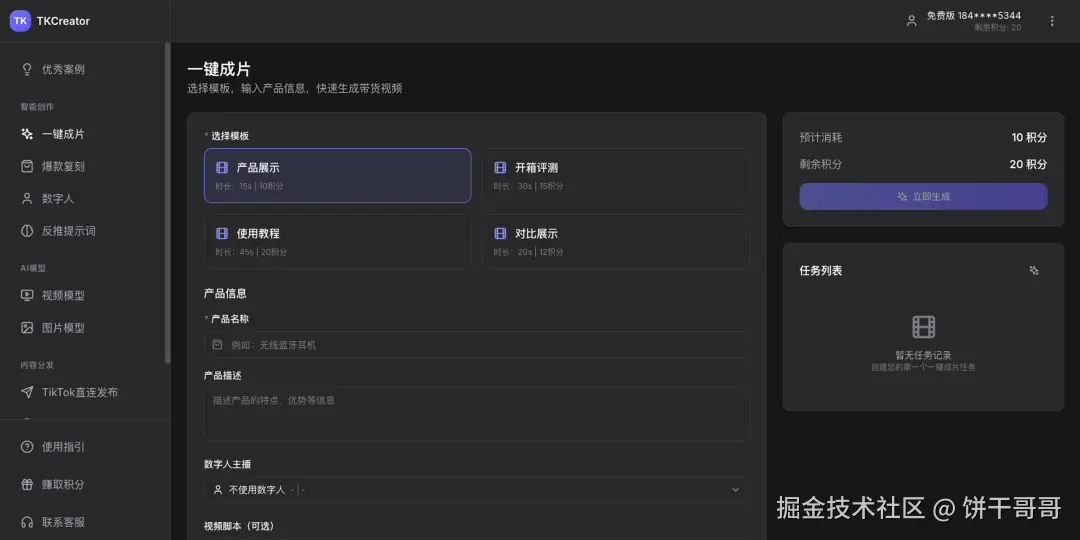Click the 剩余积分: 20 text in header
This screenshot has width=1080, height=540.
coord(998,28)
